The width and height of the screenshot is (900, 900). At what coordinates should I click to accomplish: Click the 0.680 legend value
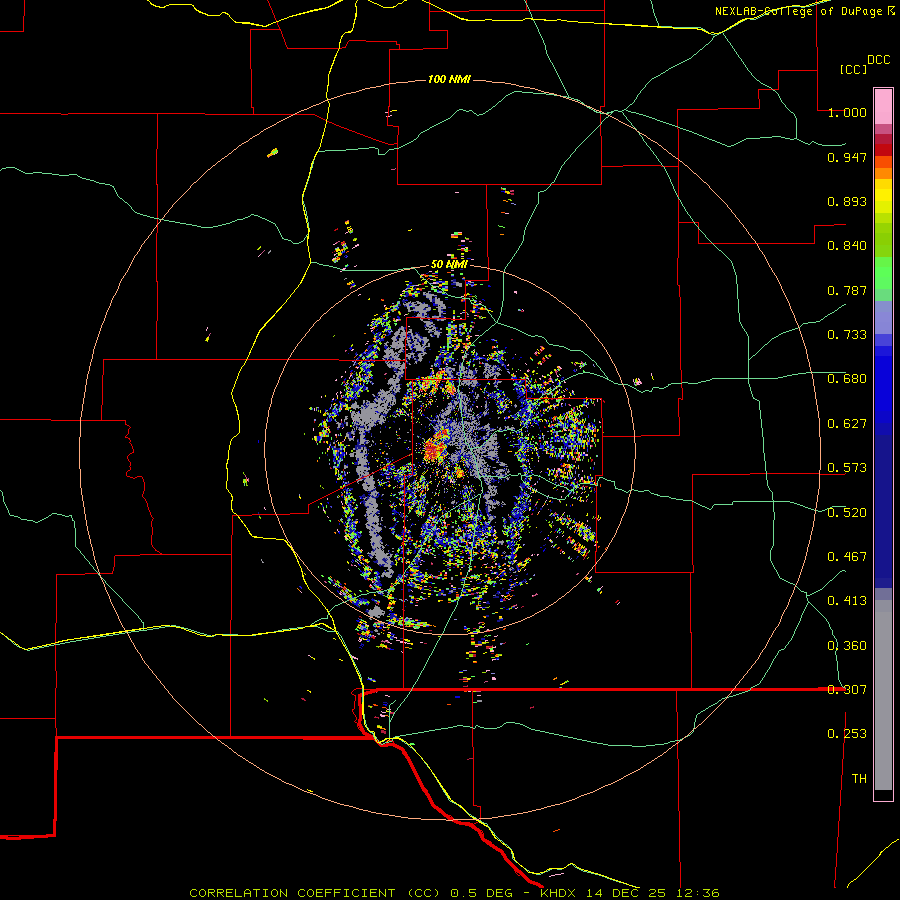[847, 379]
